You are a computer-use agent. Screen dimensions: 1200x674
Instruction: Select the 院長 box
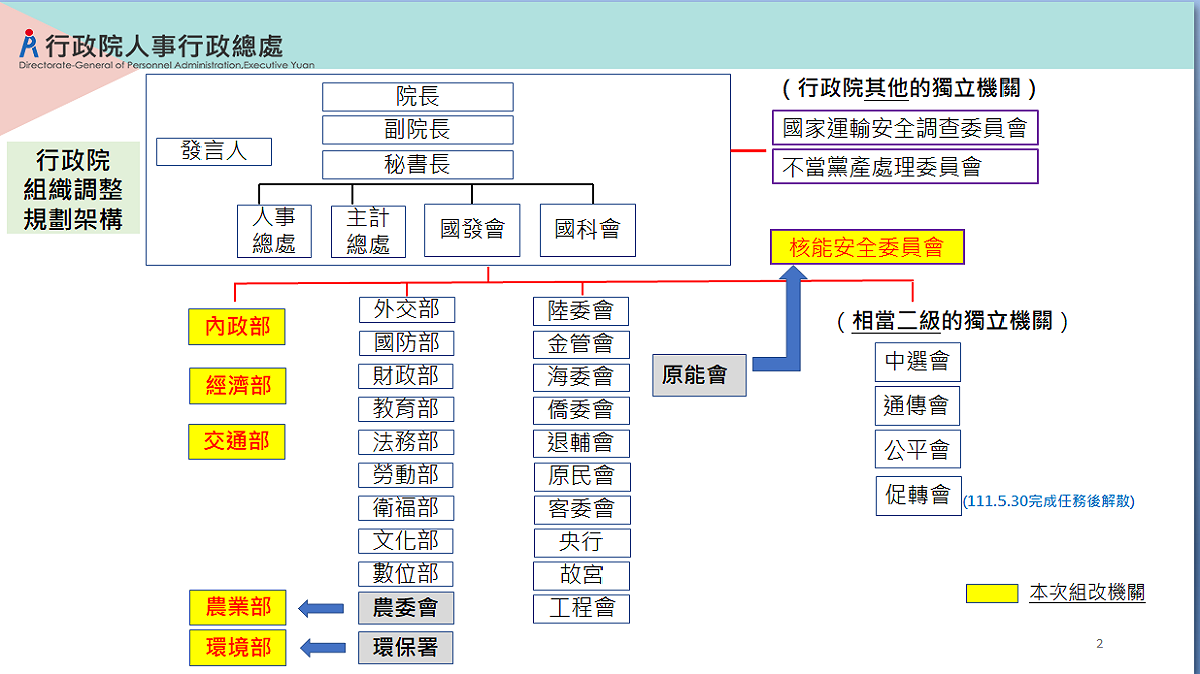pos(418,97)
